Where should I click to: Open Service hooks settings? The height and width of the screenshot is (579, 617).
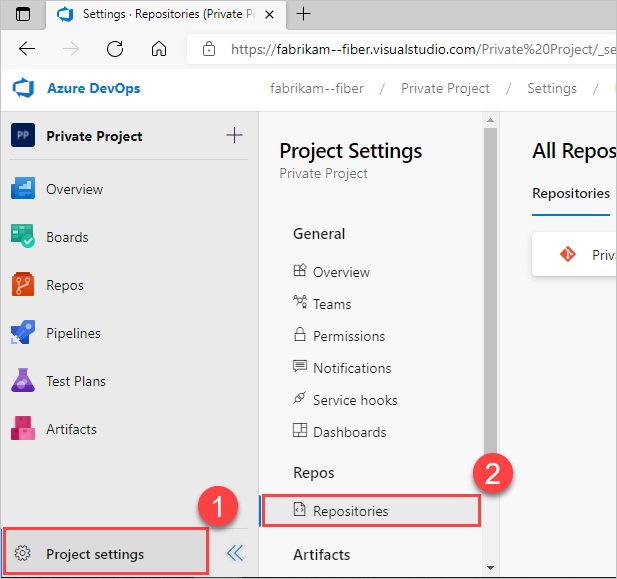355,400
